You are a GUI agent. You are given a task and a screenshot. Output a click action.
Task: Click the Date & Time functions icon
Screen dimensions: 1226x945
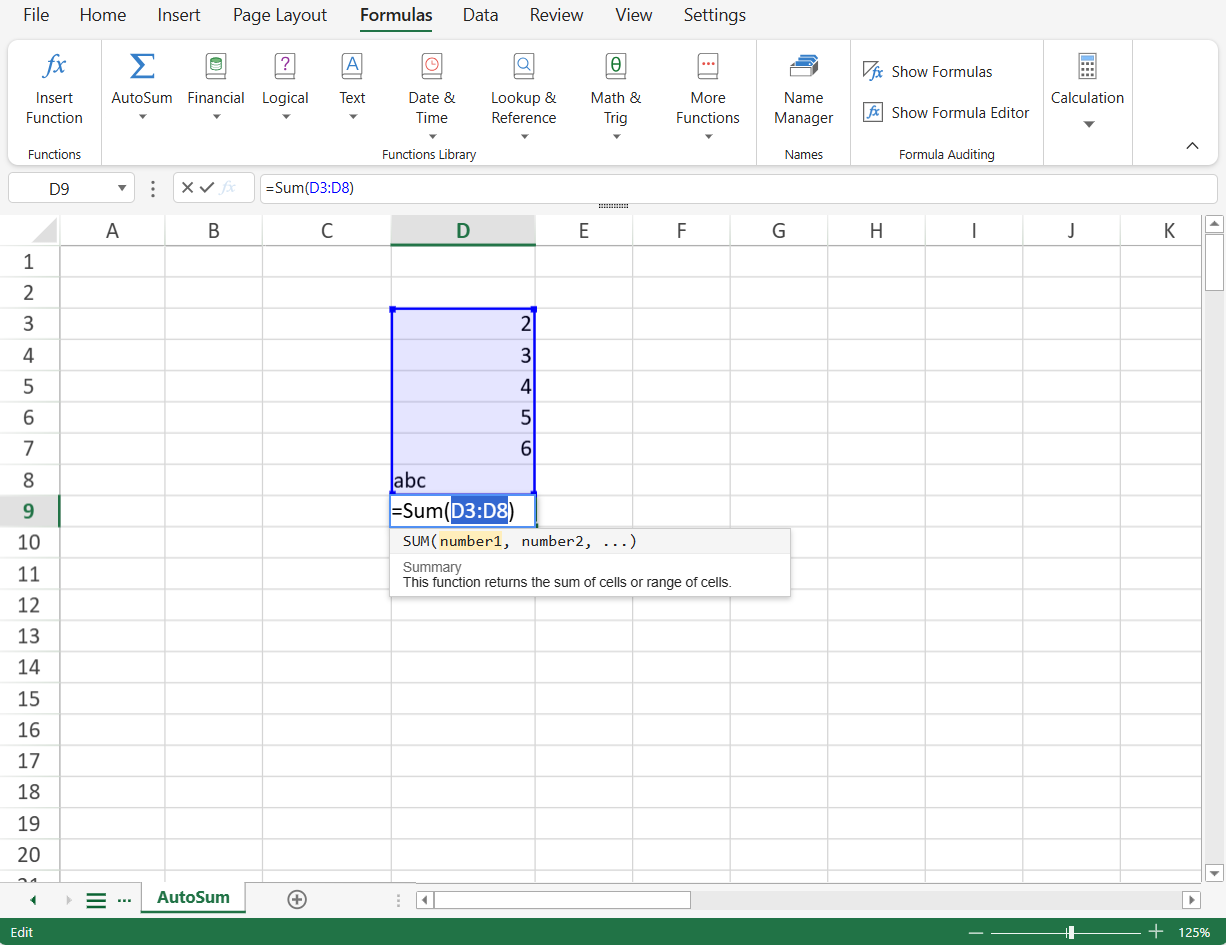click(431, 67)
